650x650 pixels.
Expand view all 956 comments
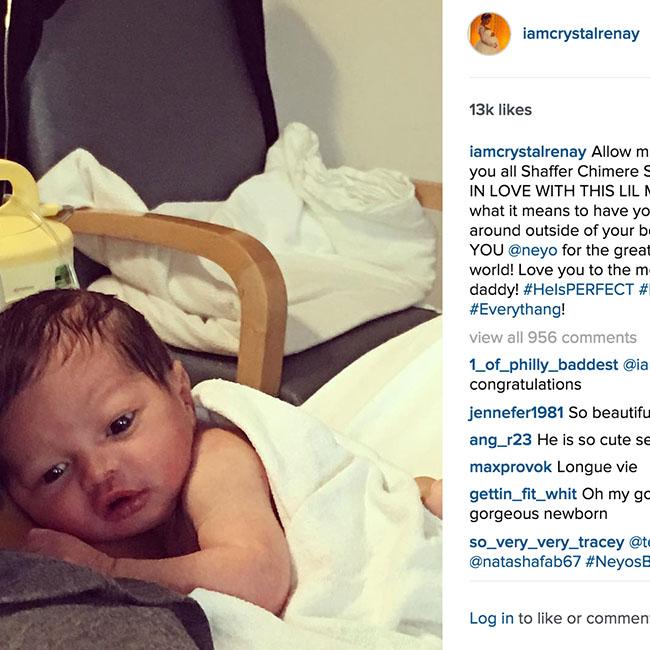(553, 337)
